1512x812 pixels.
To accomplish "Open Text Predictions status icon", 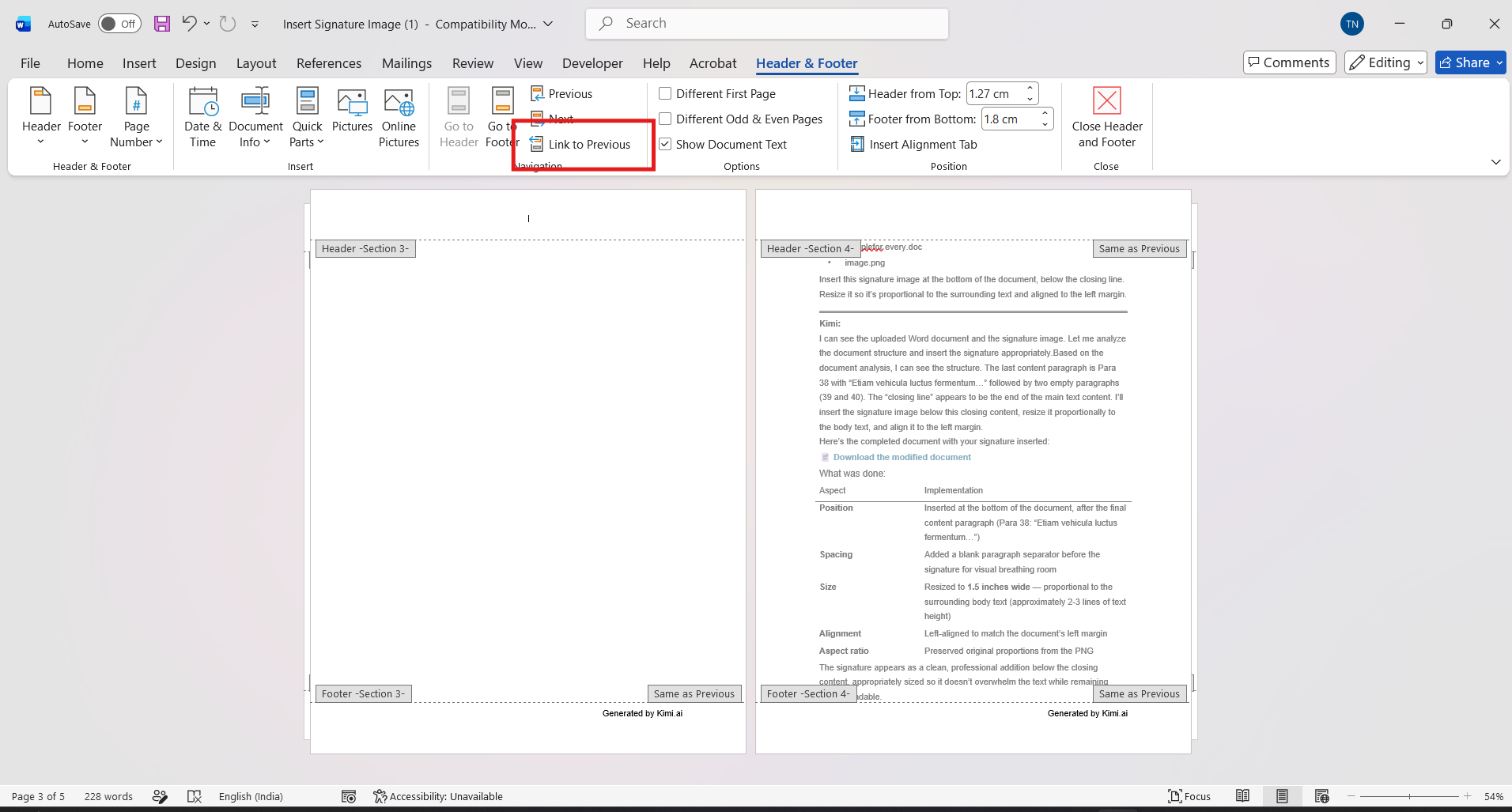I will pos(160,796).
